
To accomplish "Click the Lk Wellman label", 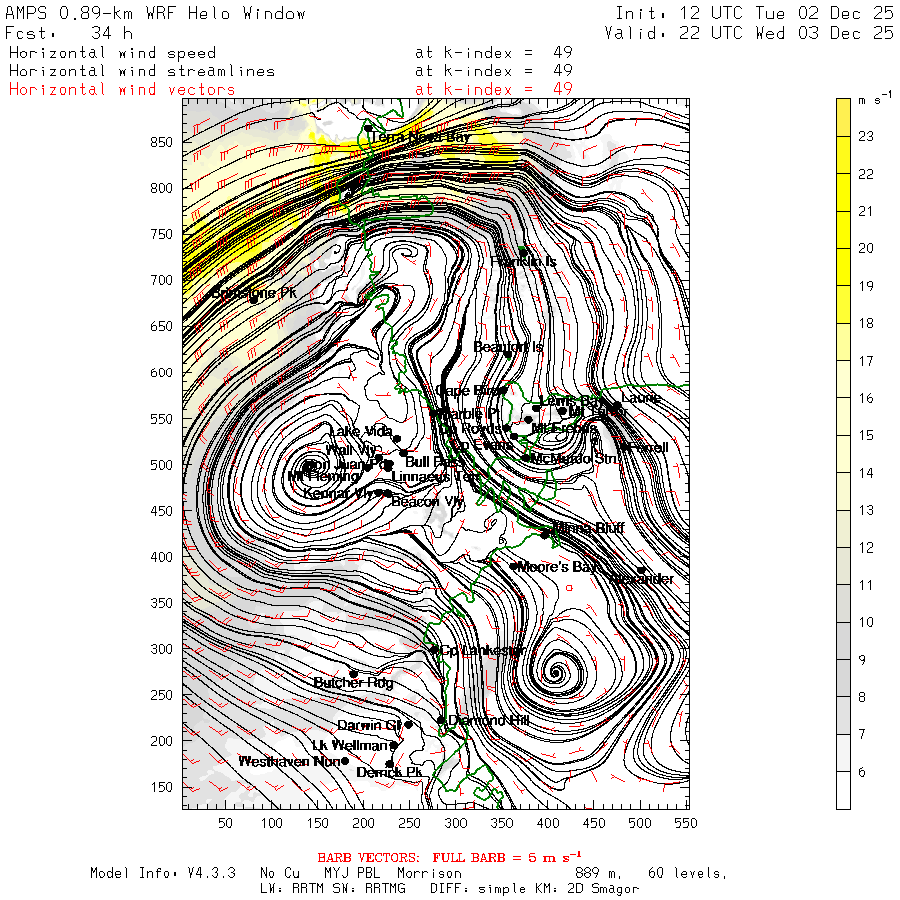I will click(350, 746).
